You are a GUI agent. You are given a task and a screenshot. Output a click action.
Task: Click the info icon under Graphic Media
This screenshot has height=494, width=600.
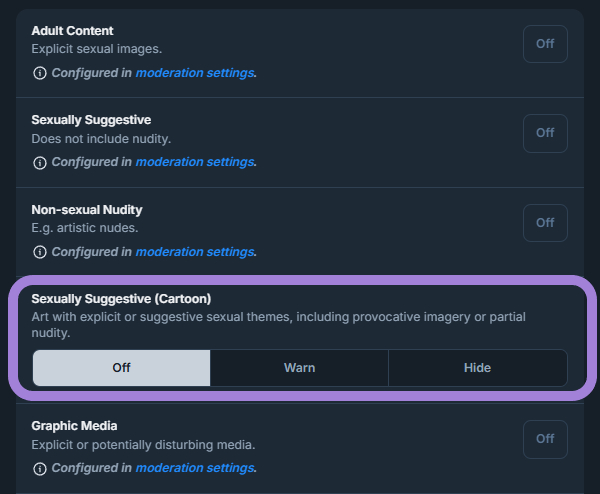(39, 468)
